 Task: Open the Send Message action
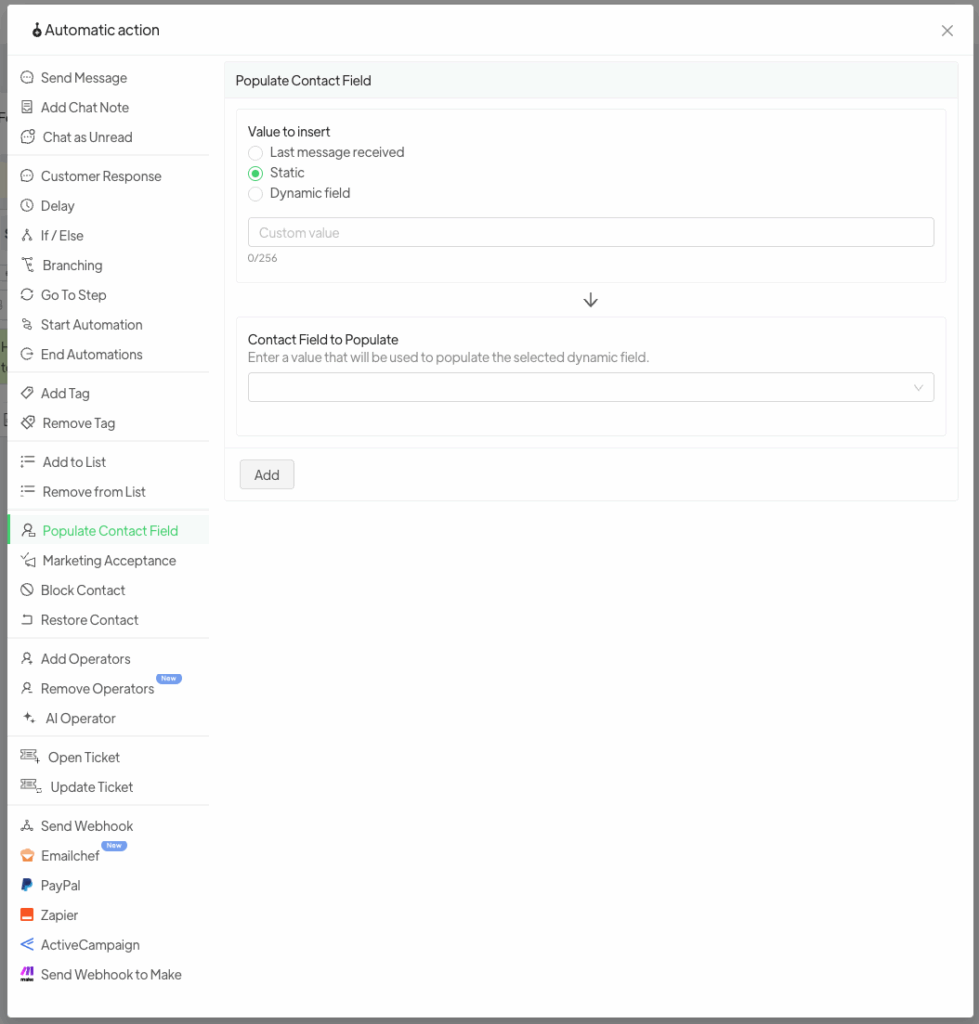[83, 78]
